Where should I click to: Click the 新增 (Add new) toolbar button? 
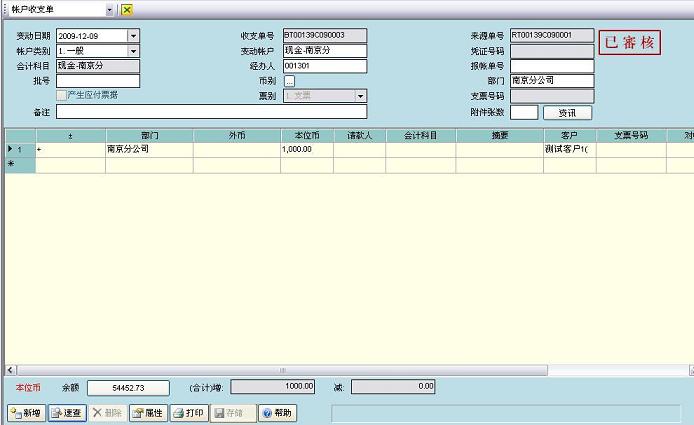(26, 412)
